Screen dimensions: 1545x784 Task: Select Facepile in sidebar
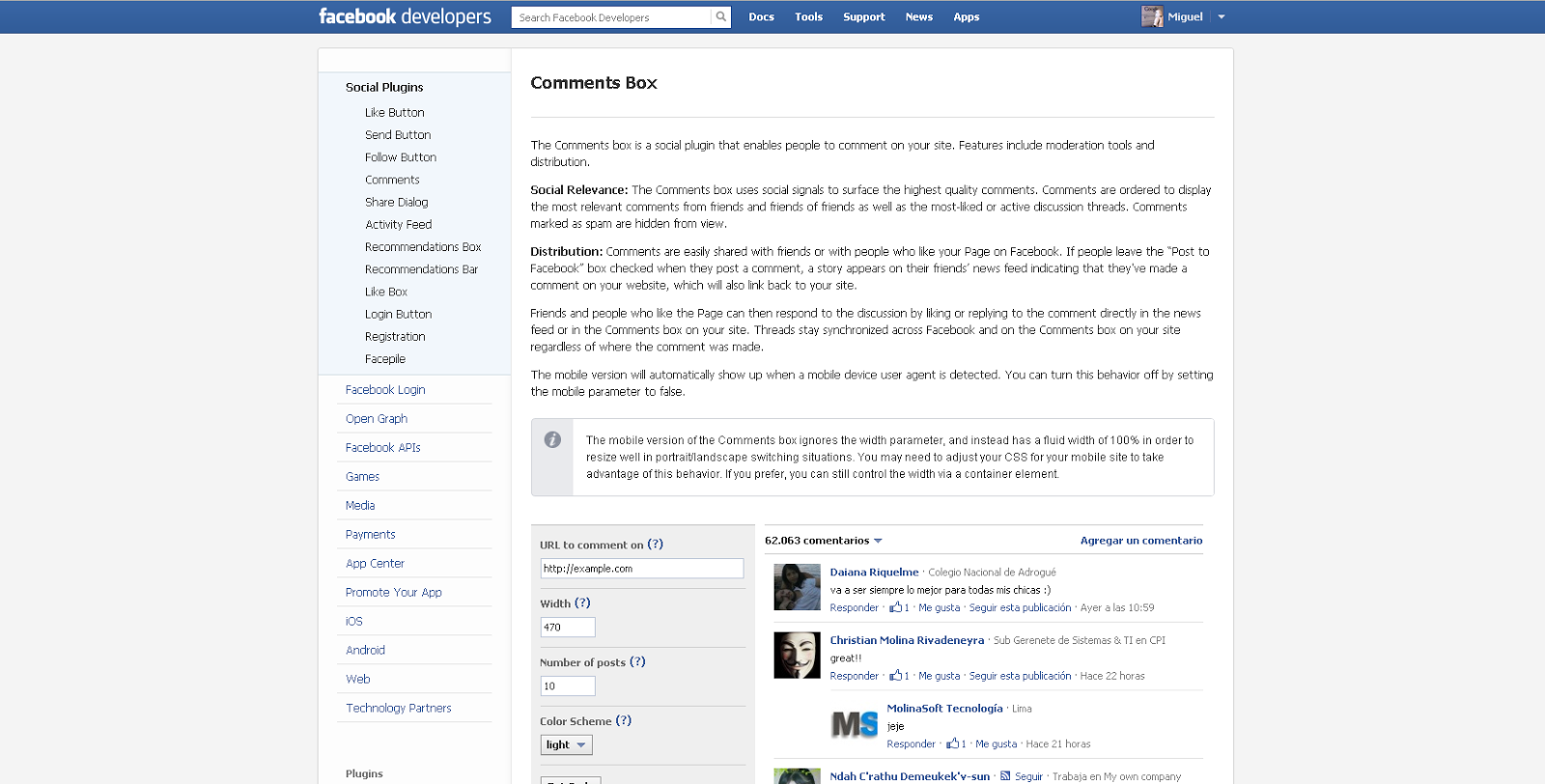click(x=385, y=358)
